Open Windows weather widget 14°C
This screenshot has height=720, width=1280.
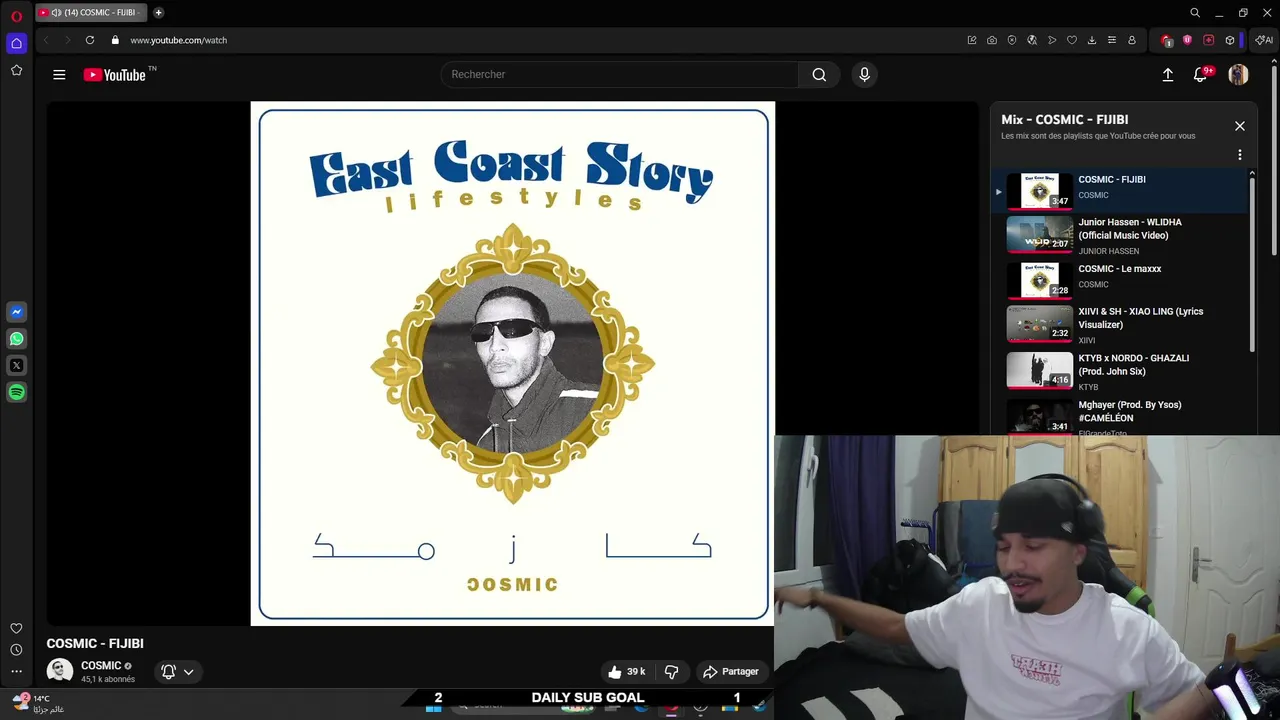(40, 703)
